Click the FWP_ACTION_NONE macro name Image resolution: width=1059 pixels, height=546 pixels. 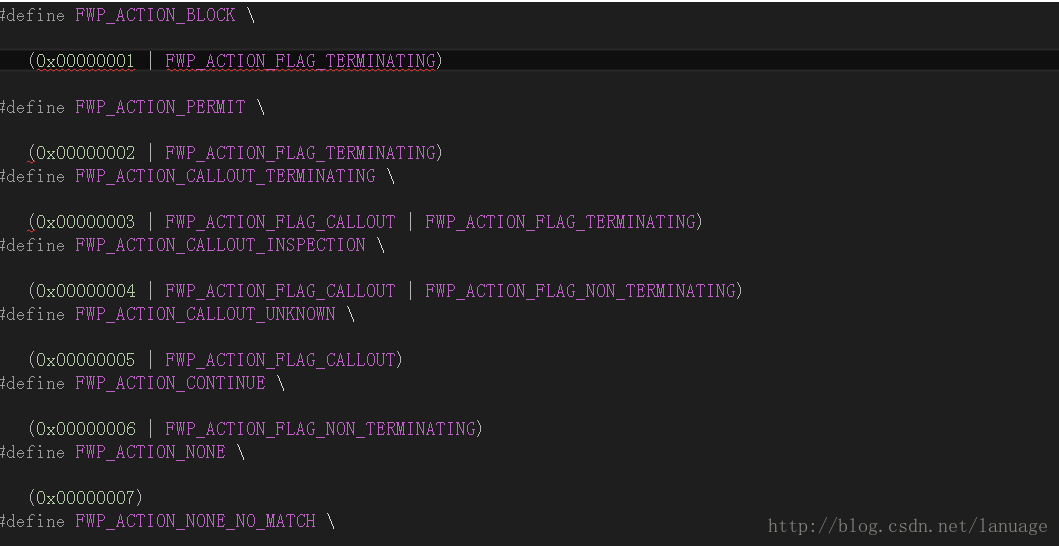[x=150, y=451]
